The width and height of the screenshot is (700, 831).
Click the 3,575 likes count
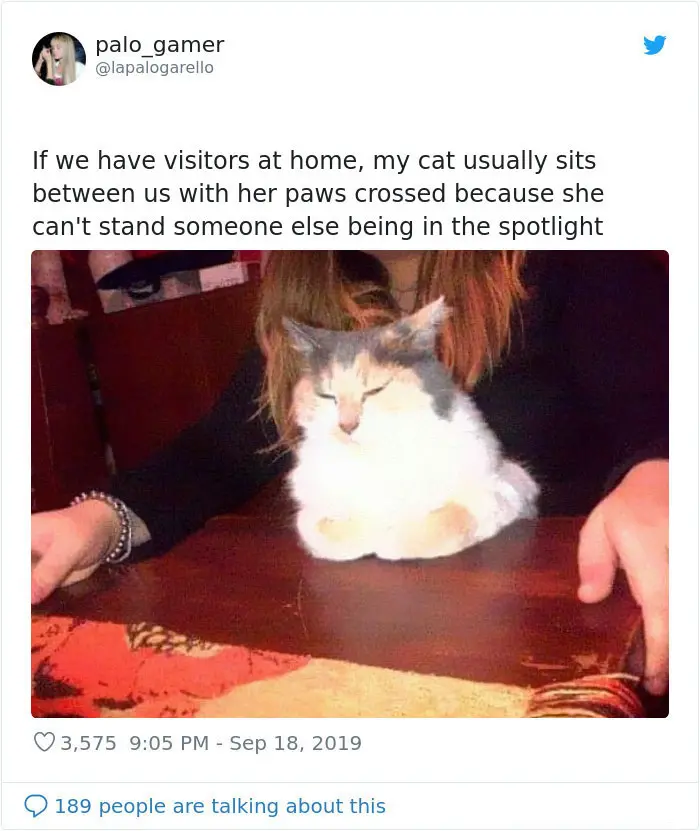pos(88,743)
